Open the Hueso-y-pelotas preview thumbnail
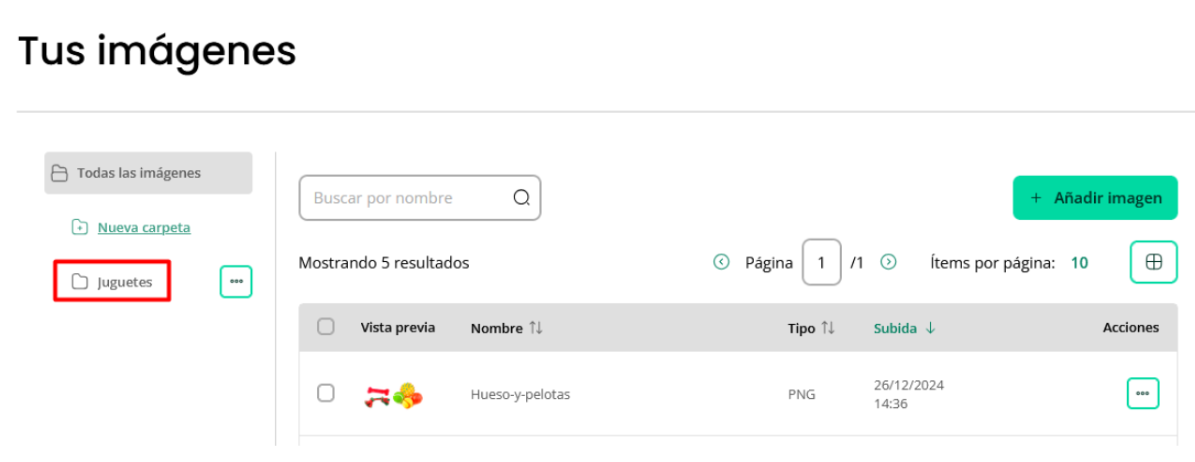The image size is (1195, 462). 393,395
